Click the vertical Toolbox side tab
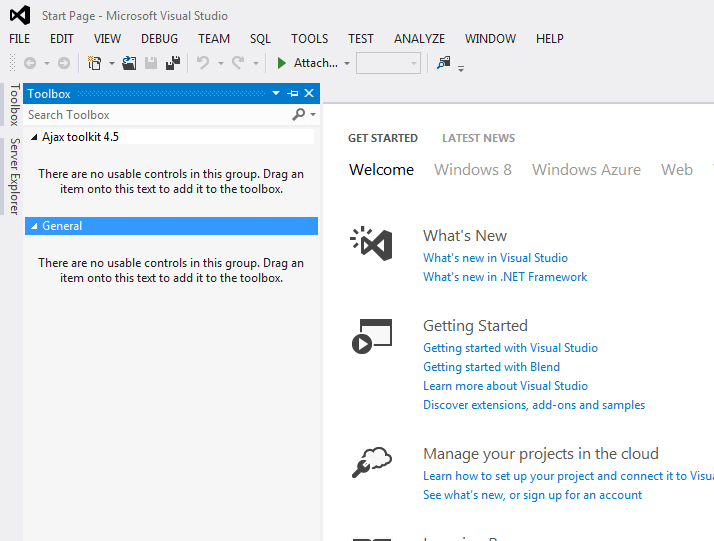This screenshot has width=714, height=541. (15, 105)
